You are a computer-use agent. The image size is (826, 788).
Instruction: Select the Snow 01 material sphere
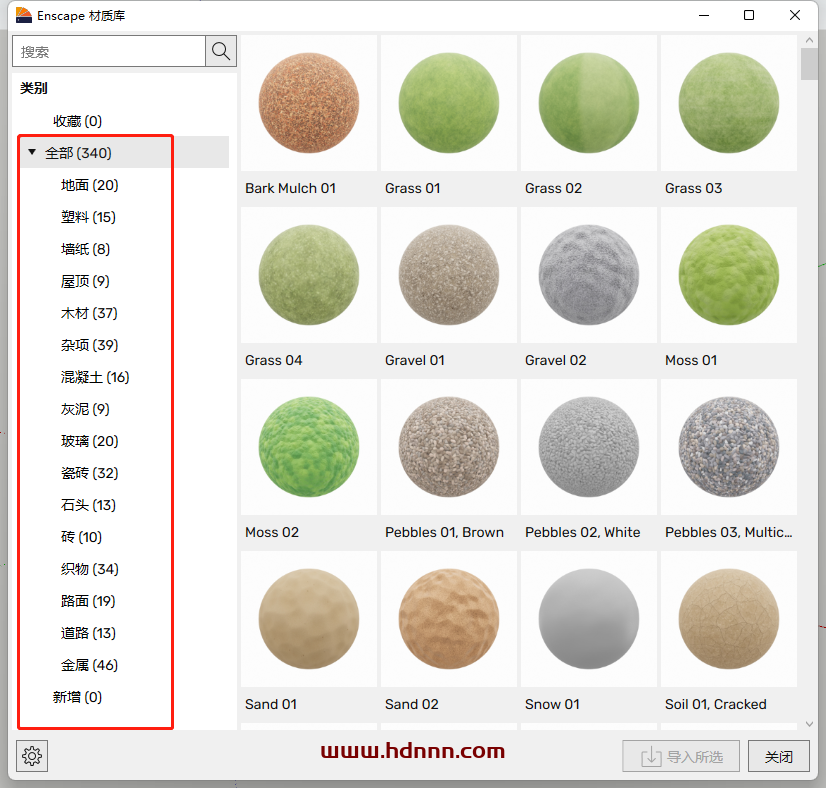coord(589,619)
